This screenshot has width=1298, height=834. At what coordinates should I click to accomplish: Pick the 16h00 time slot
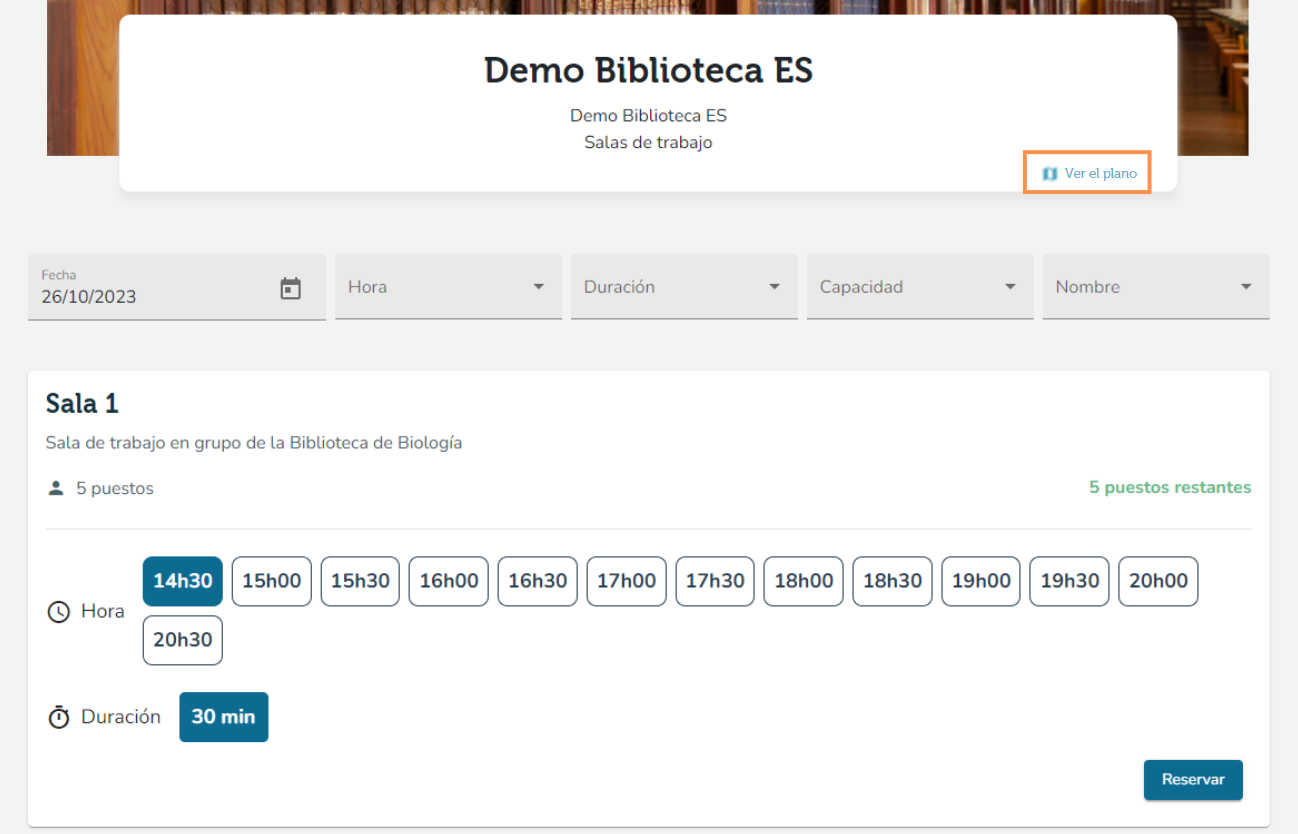tap(449, 581)
